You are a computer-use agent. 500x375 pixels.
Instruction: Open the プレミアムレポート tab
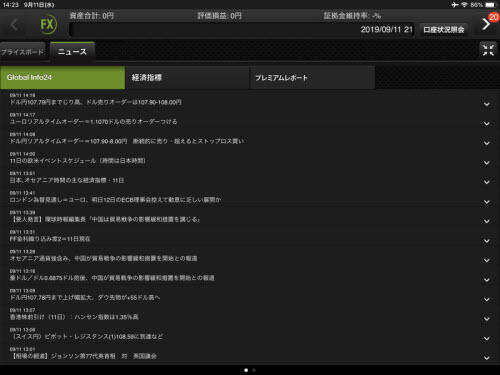tap(312, 77)
